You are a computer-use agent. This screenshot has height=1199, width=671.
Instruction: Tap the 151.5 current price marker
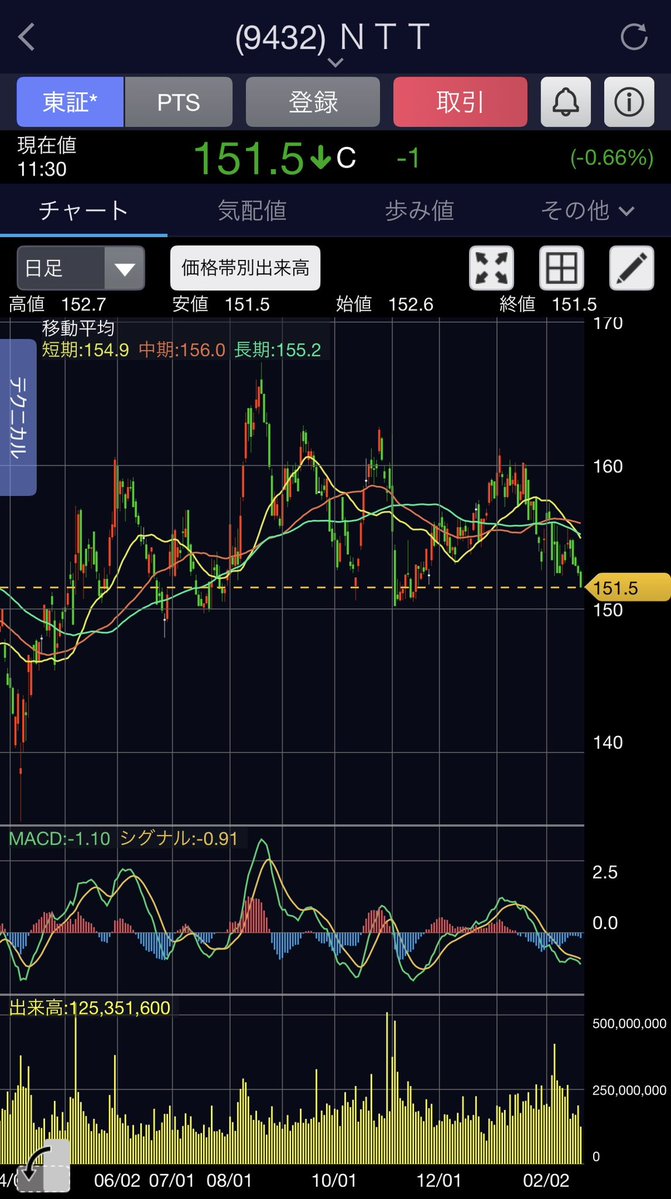625,588
